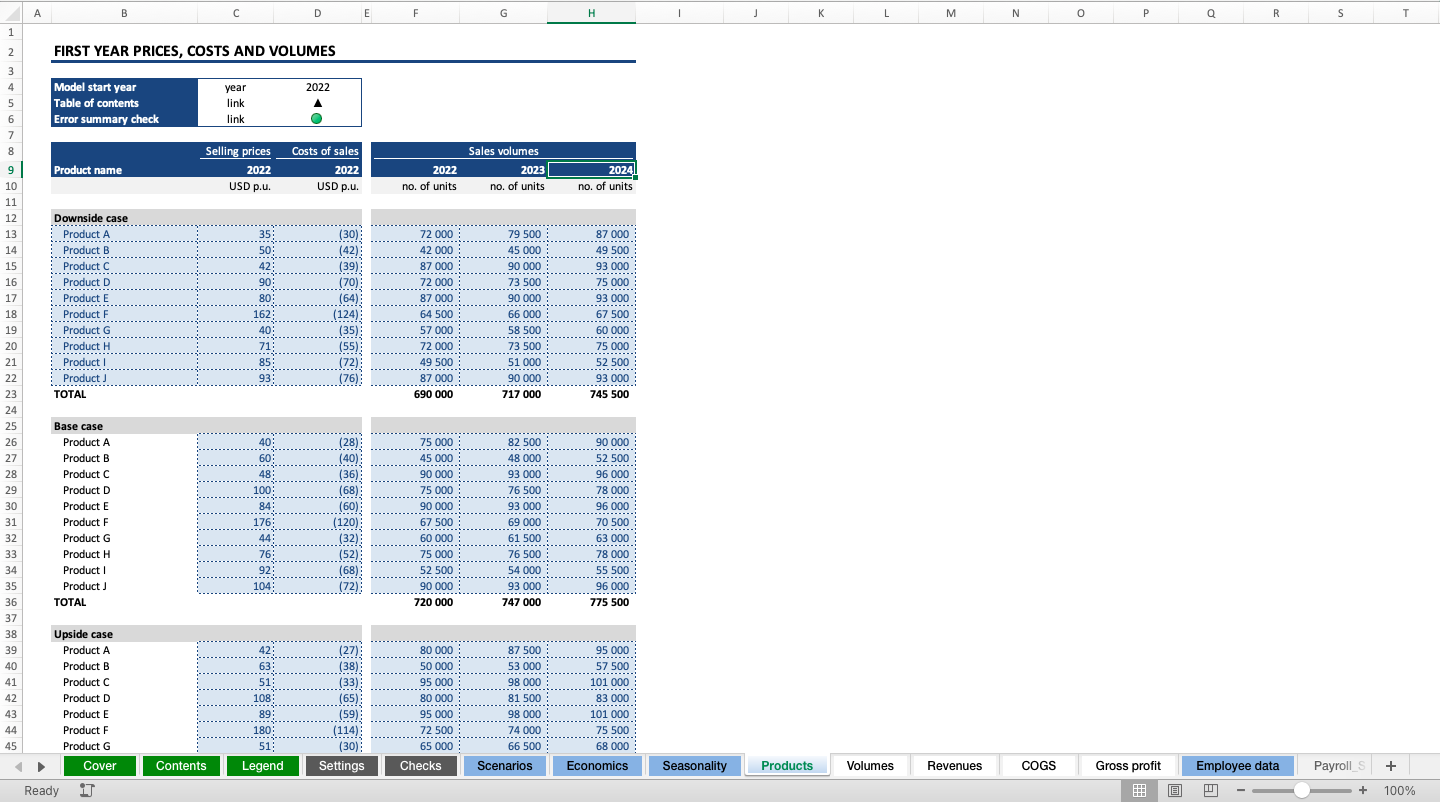Click the accessibility icon in status bar
This screenshot has height=802, width=1440.
87,790
